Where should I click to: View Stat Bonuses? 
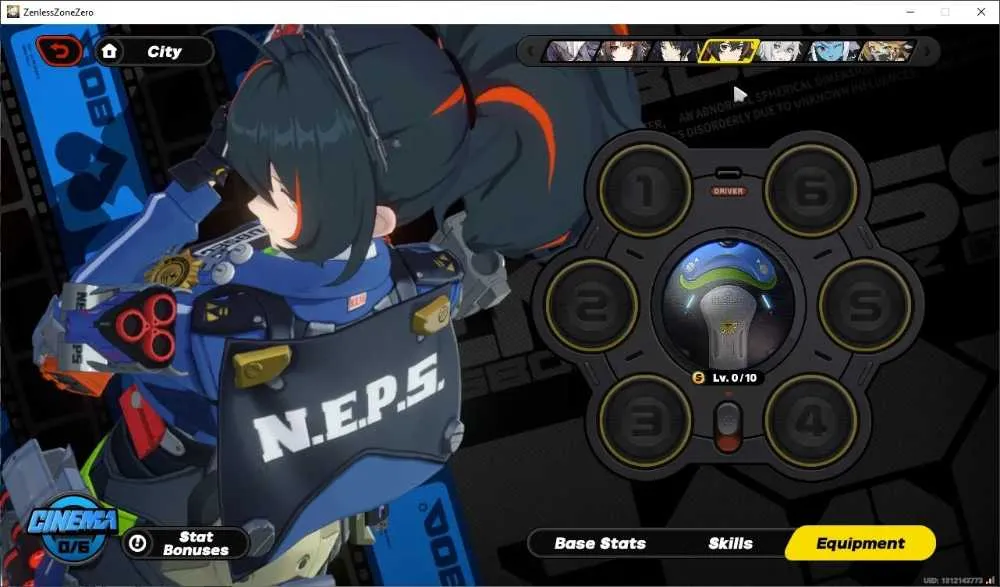[185, 543]
